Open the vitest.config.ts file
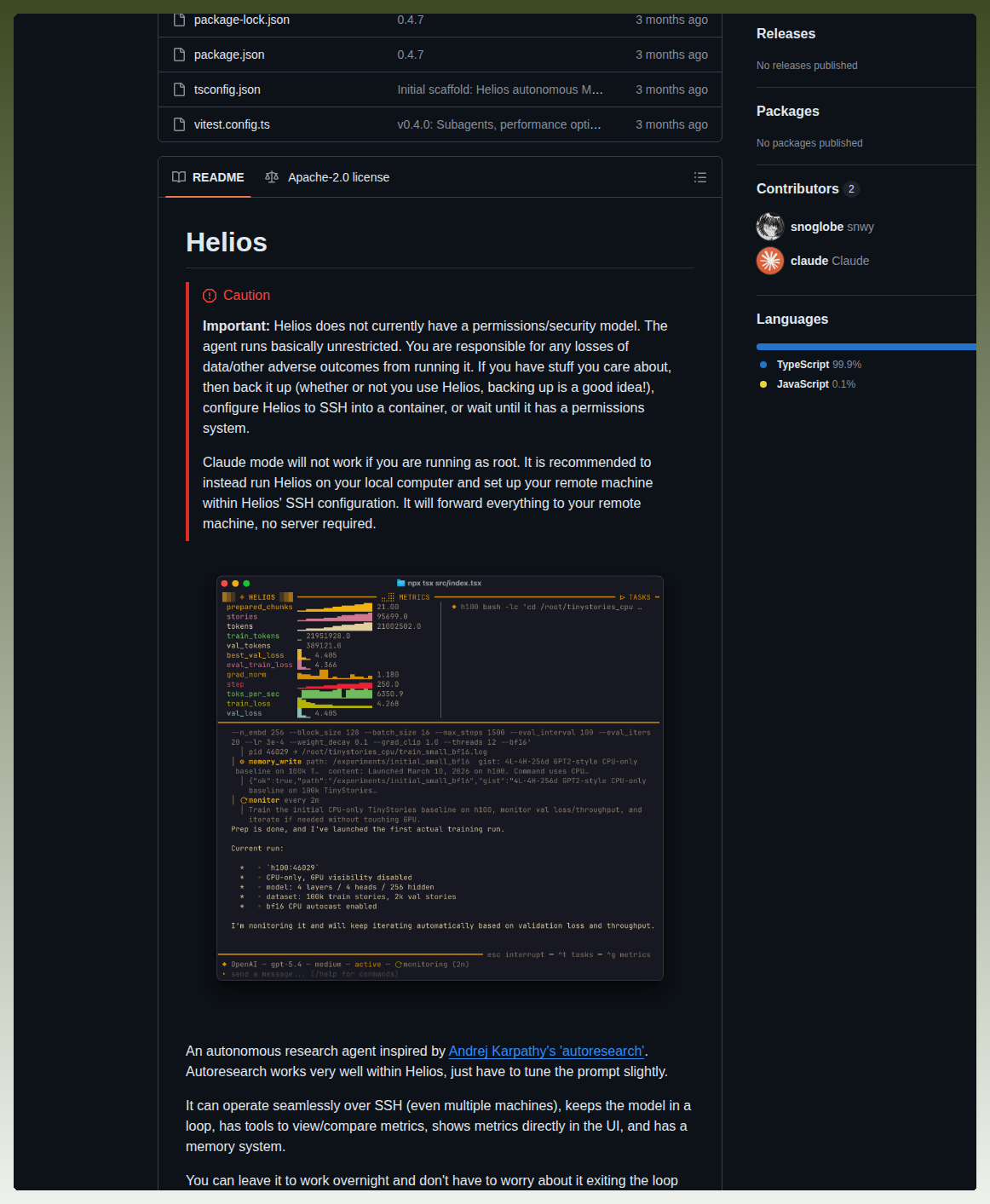The image size is (990, 1204). pos(232,124)
